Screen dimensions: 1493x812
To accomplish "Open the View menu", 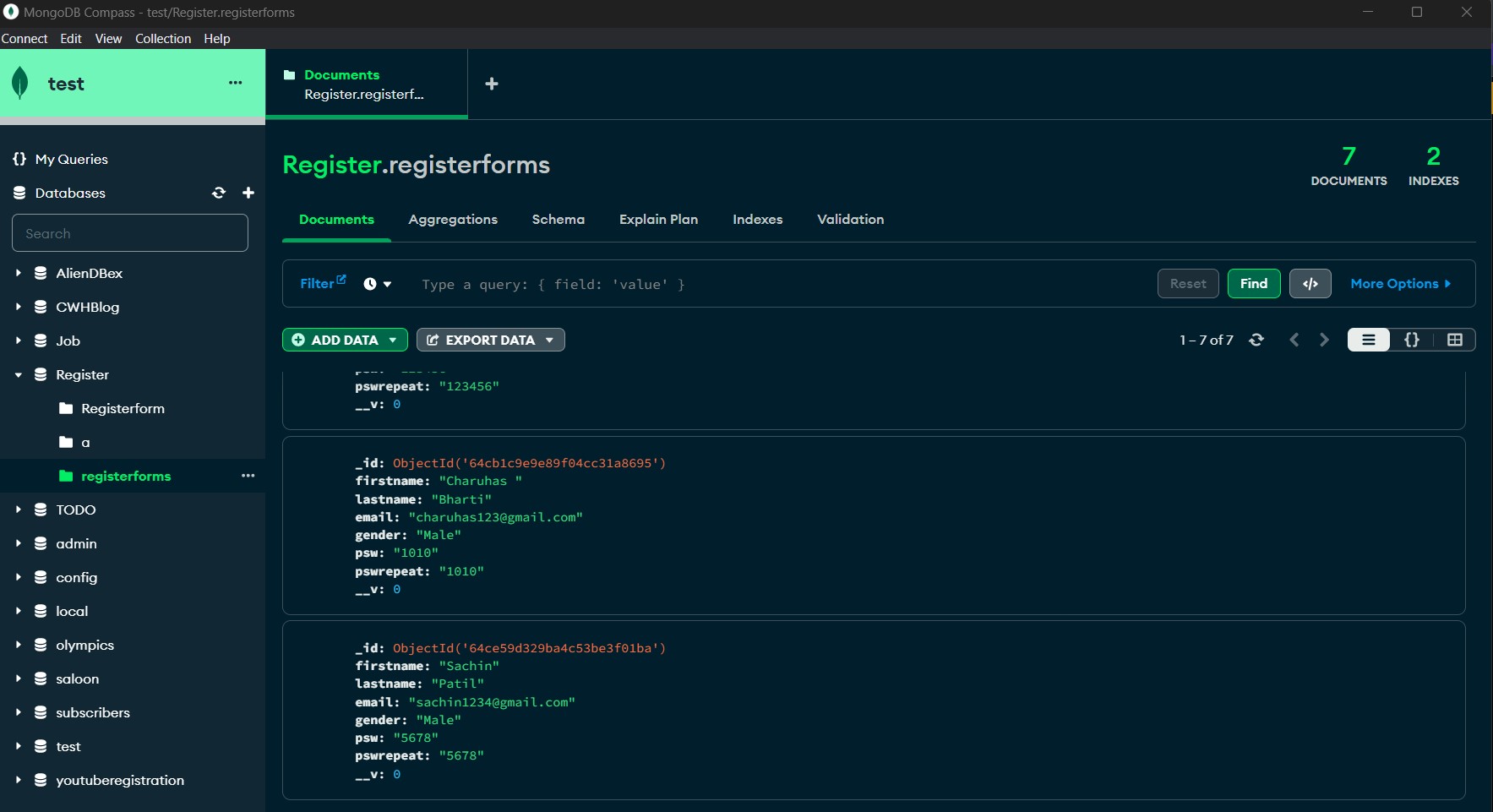I will pos(108,39).
